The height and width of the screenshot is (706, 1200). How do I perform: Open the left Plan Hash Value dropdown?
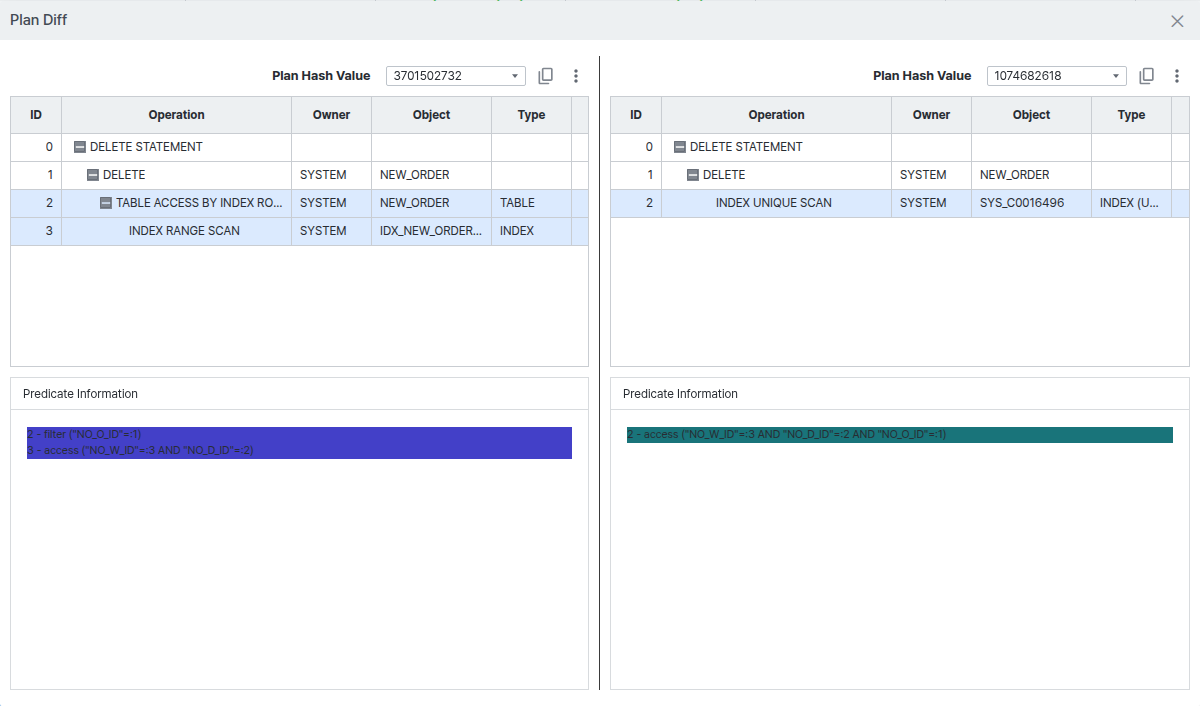456,76
